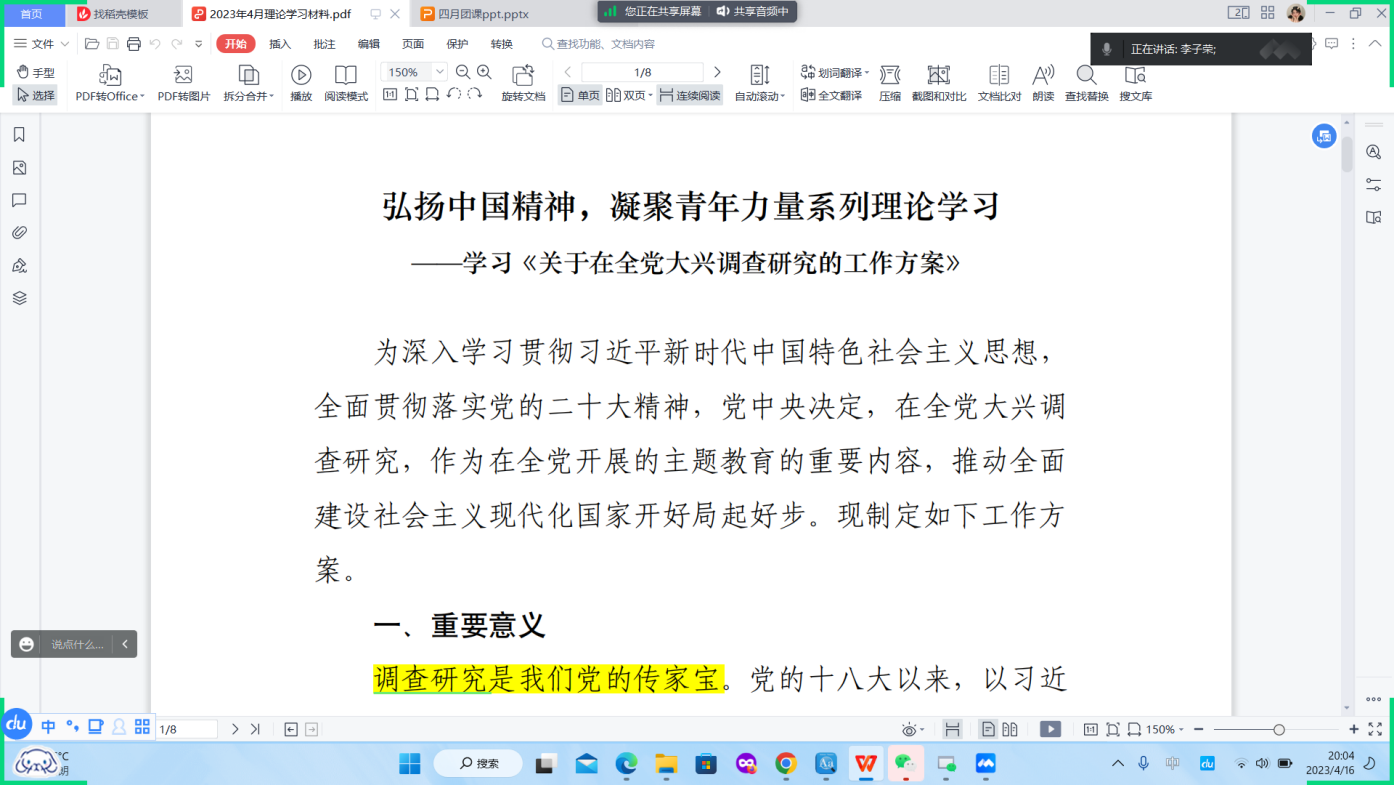Switch to 手型 hand tool mode
The image size is (1394, 785).
pos(35,73)
